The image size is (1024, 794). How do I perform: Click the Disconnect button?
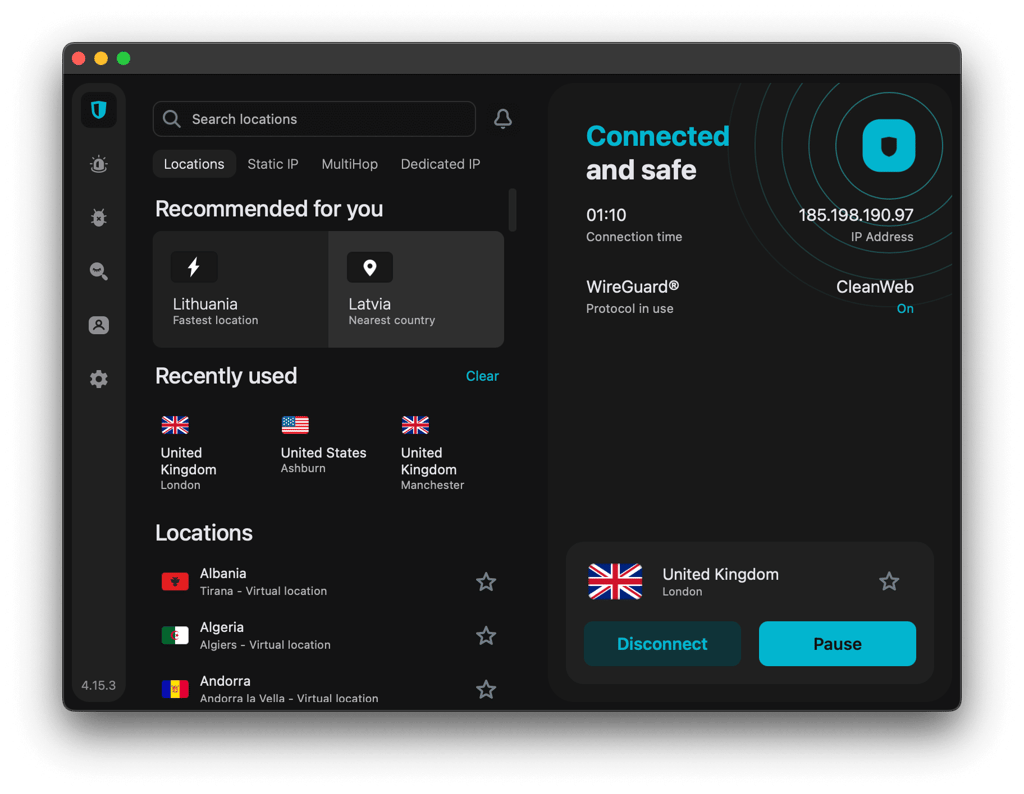coord(662,644)
